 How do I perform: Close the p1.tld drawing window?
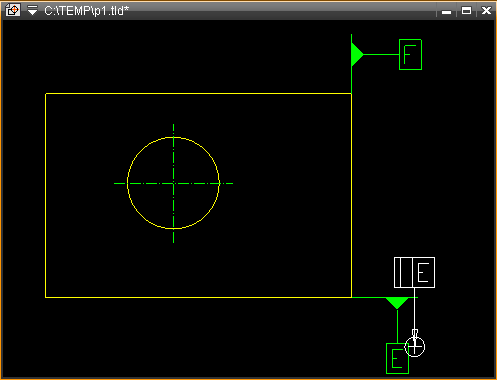[x=486, y=11]
